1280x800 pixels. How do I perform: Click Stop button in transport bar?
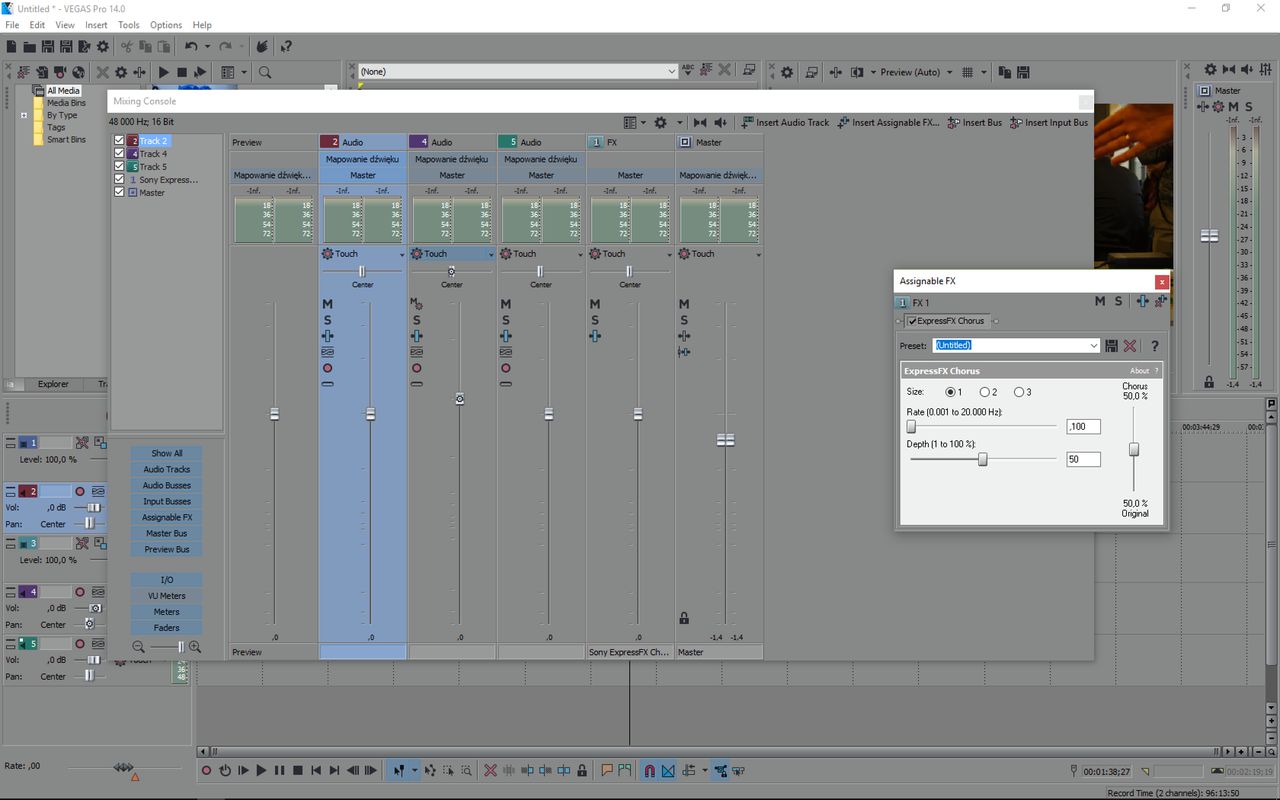click(x=297, y=770)
